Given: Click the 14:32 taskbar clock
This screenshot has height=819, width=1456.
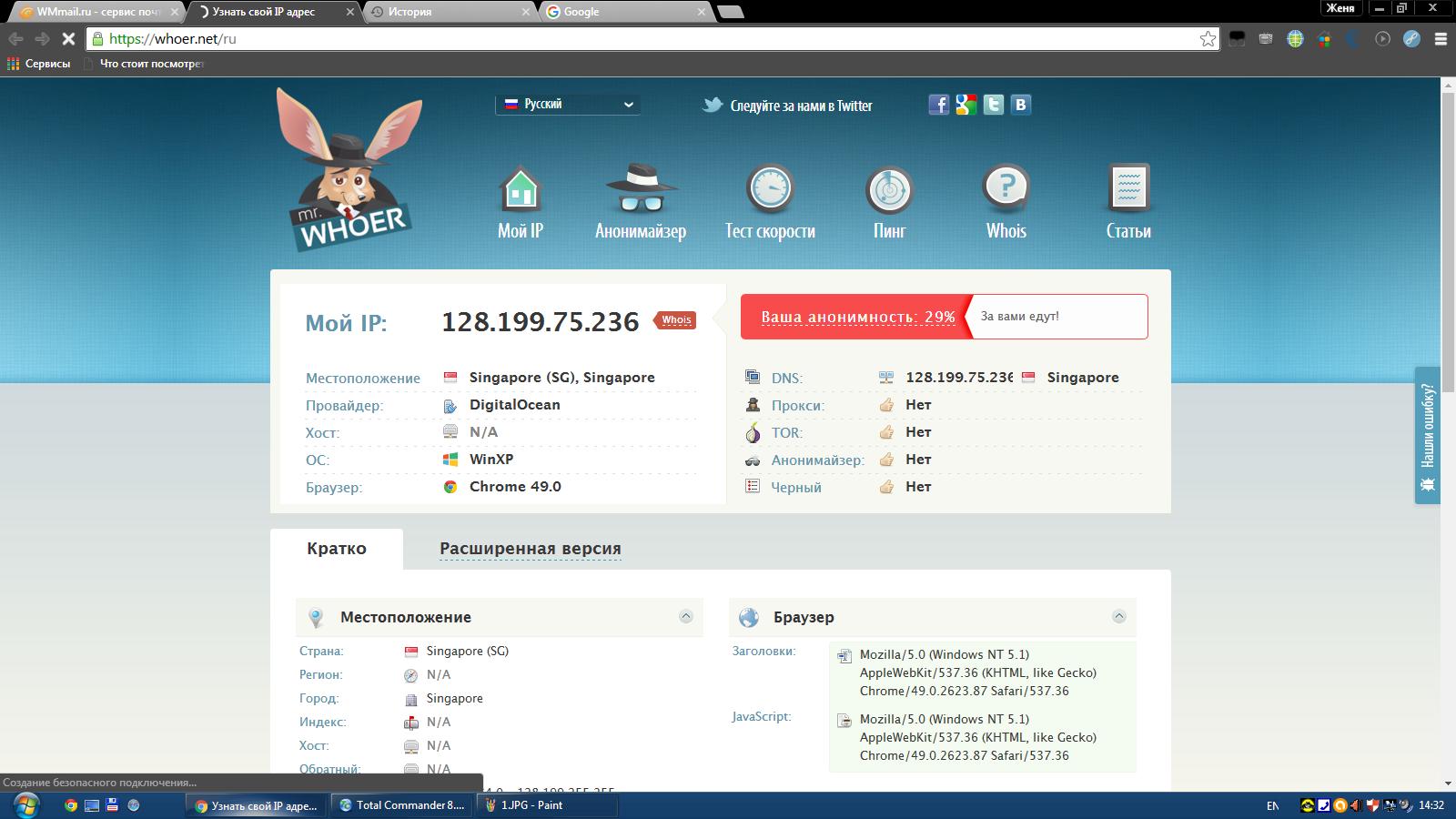Looking at the screenshot, I should click(1431, 805).
